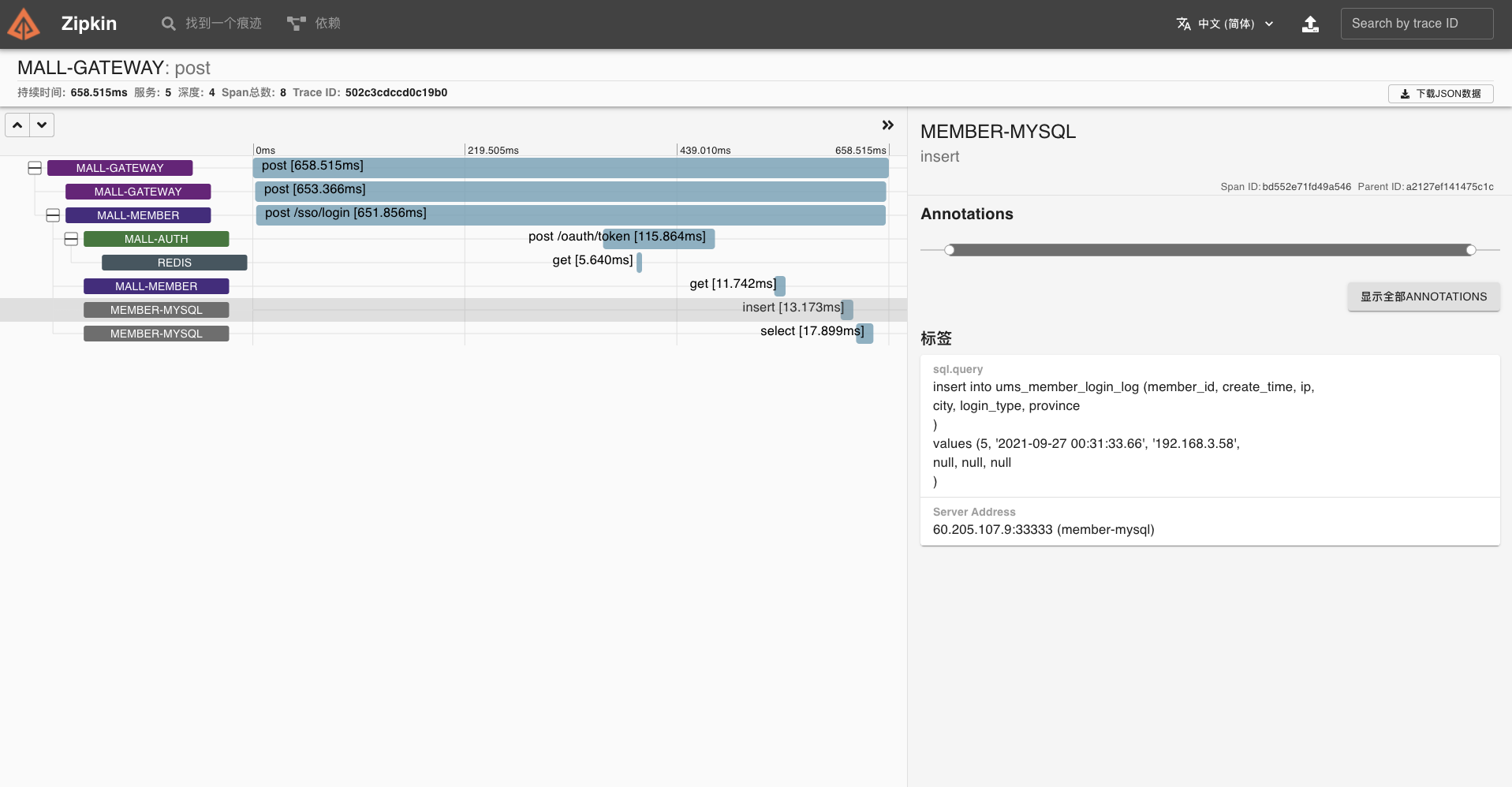Open the dependencies page
1512x787 pixels.
[x=314, y=24]
